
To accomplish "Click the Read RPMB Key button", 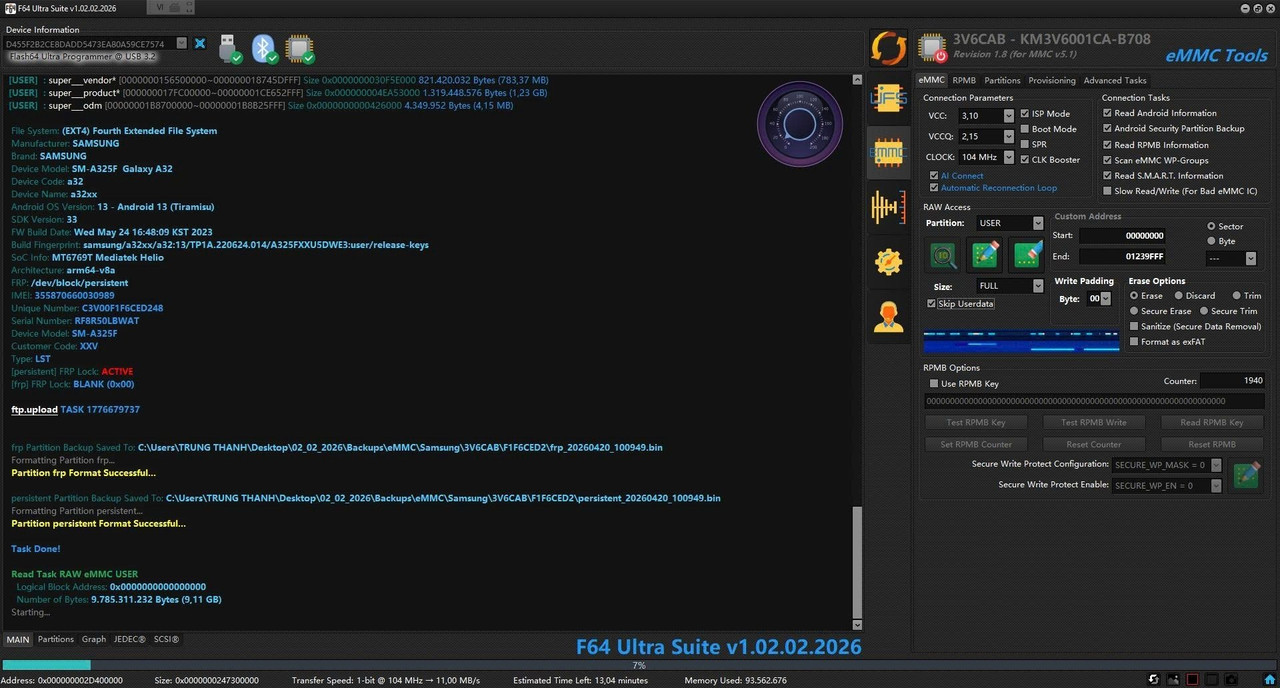I will tap(1212, 422).
